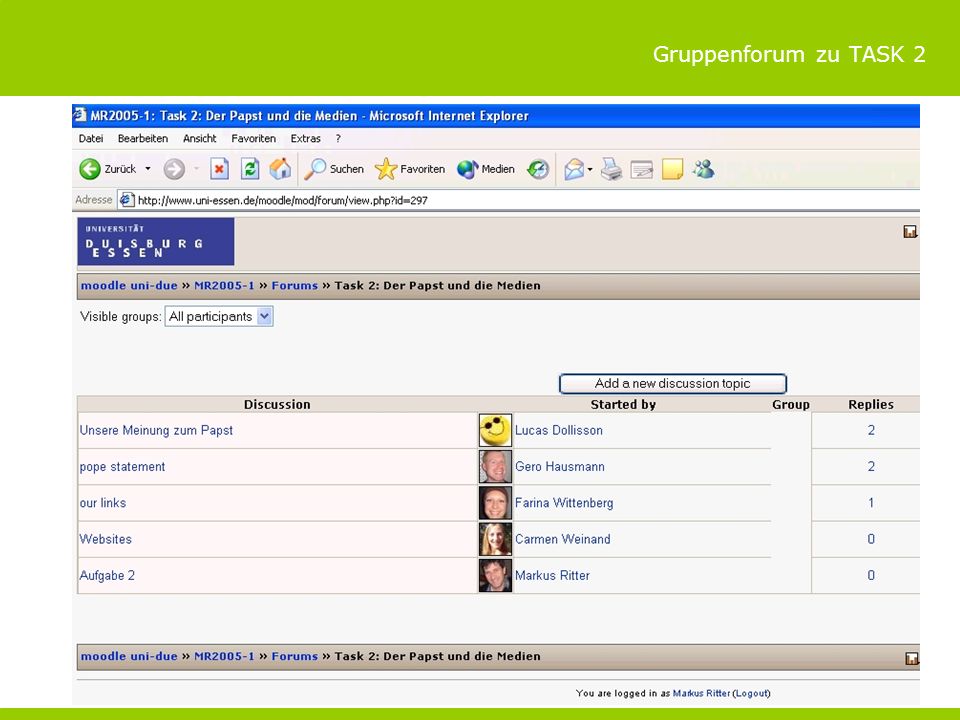The width and height of the screenshot is (960, 720).
Task: Click the Home house icon
Action: click(280, 169)
